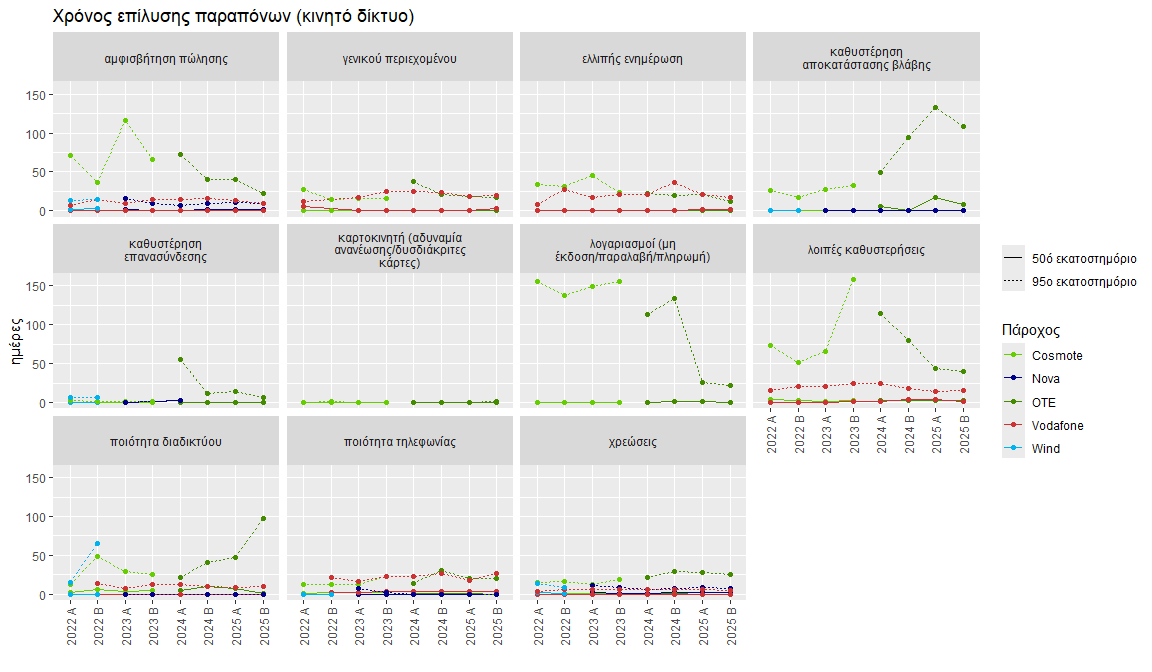Select the λογαριασμοί panel title

coord(633,250)
